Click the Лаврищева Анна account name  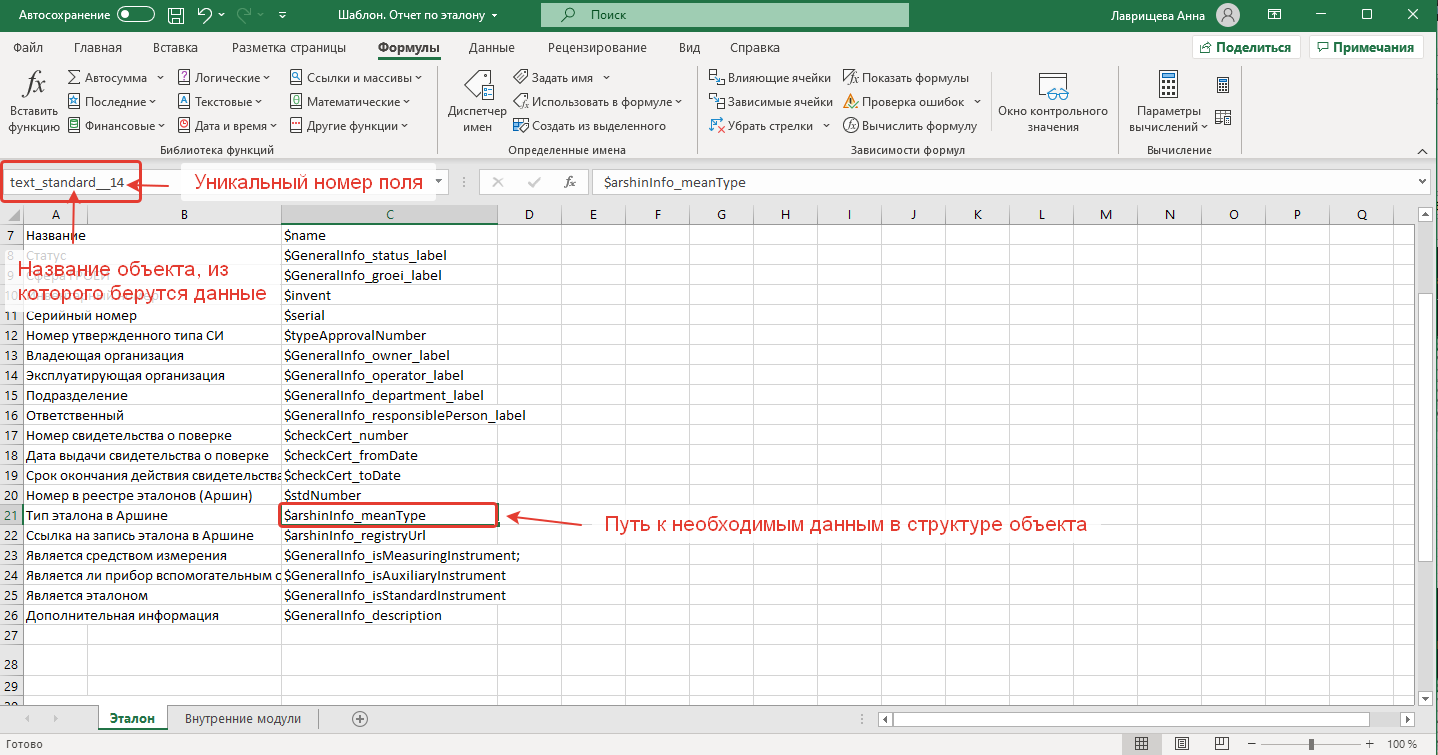click(1156, 16)
